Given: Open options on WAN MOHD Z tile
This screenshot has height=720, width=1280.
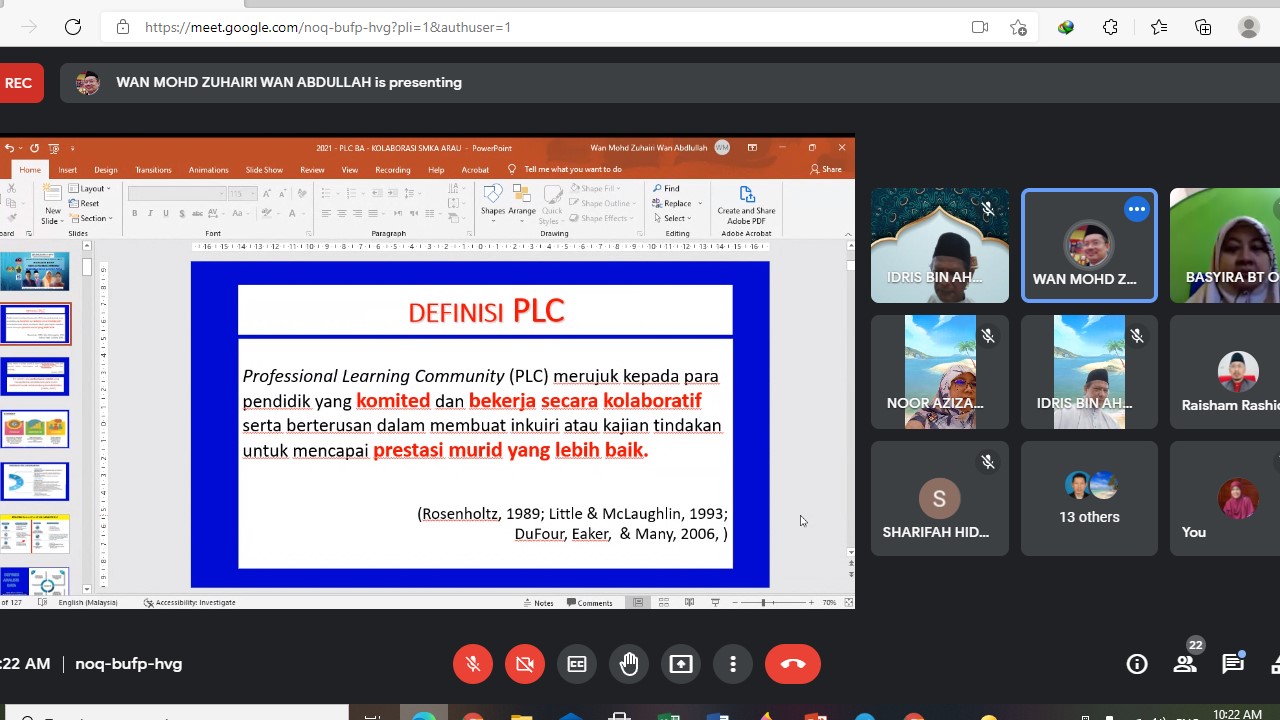Looking at the screenshot, I should coord(1136,209).
